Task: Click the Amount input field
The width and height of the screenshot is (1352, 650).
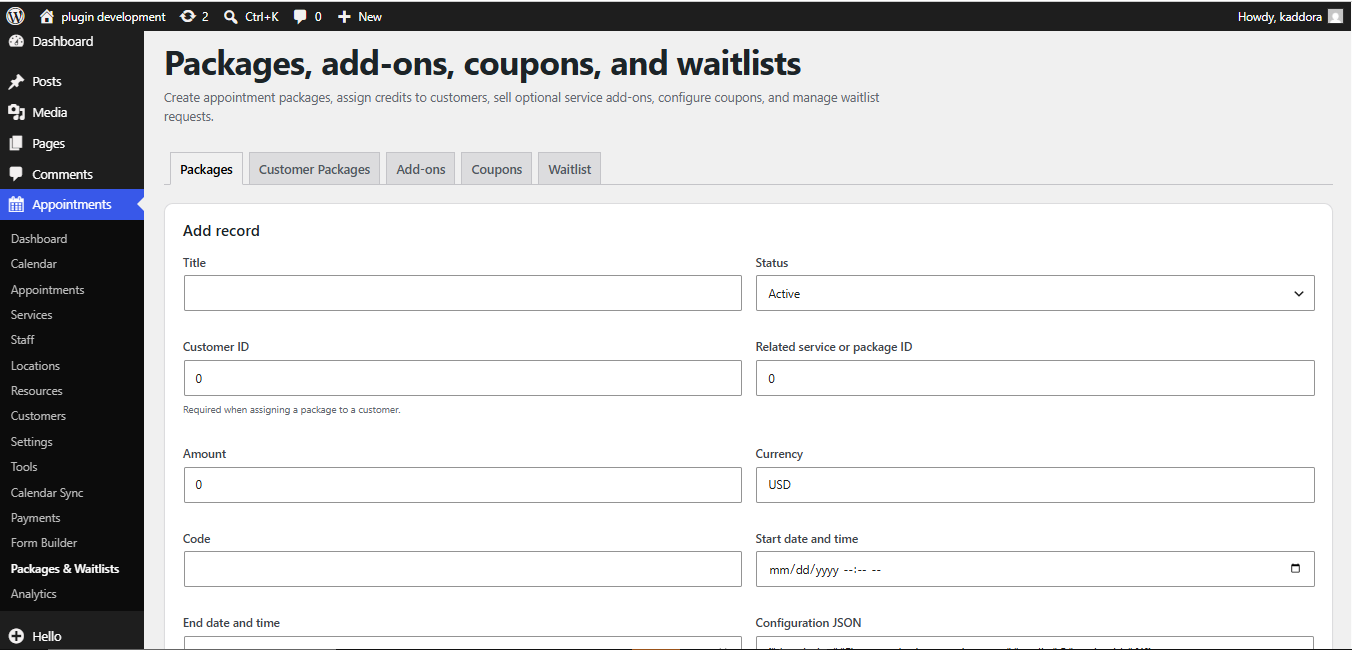Action: [x=463, y=484]
